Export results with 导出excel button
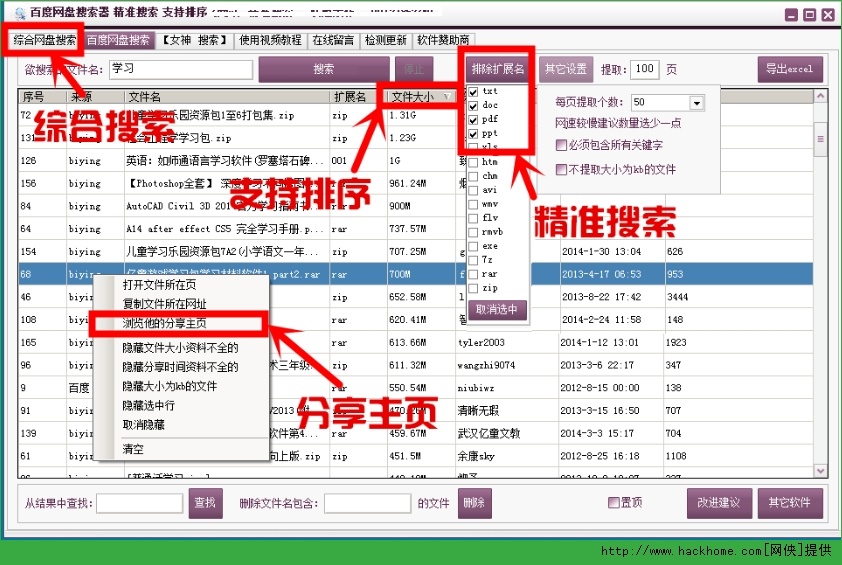842x565 pixels. click(x=790, y=69)
